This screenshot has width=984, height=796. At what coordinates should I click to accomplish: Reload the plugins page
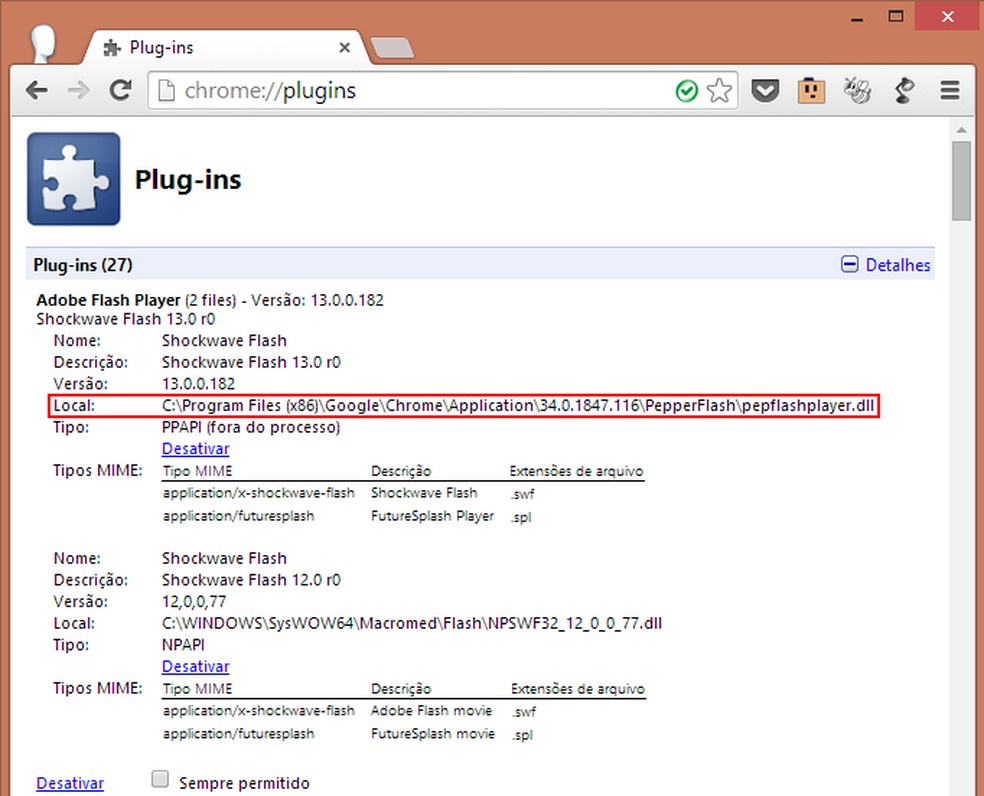click(121, 91)
